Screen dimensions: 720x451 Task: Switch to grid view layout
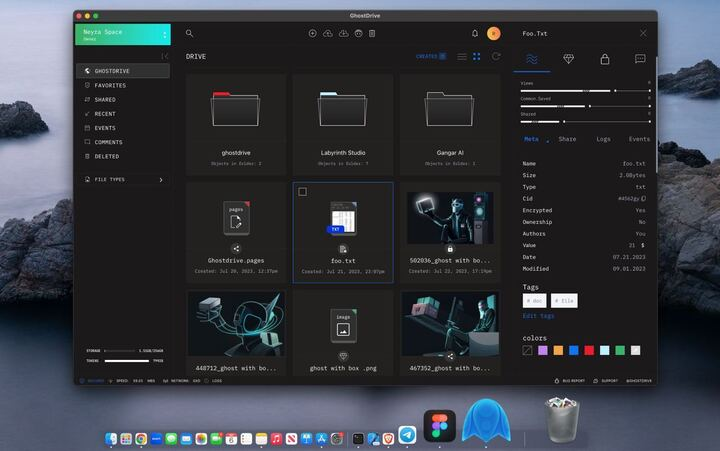477,56
